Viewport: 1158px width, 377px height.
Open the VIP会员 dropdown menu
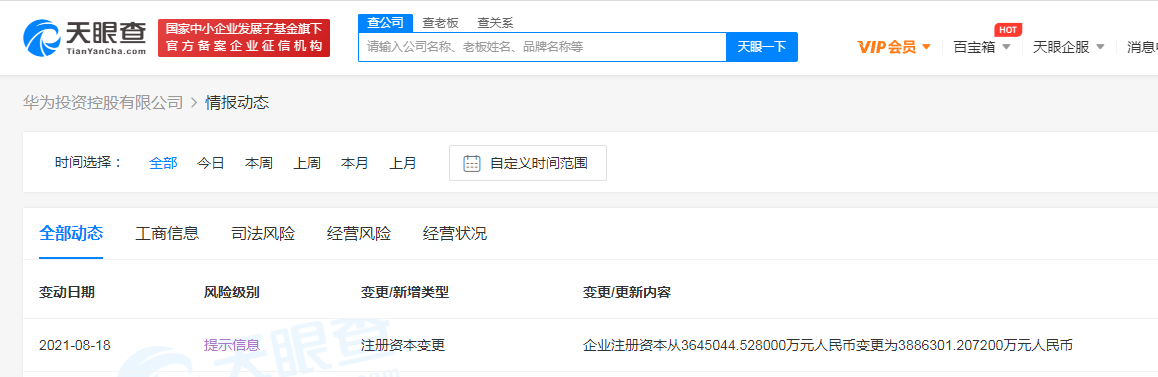pyautogui.click(x=894, y=47)
